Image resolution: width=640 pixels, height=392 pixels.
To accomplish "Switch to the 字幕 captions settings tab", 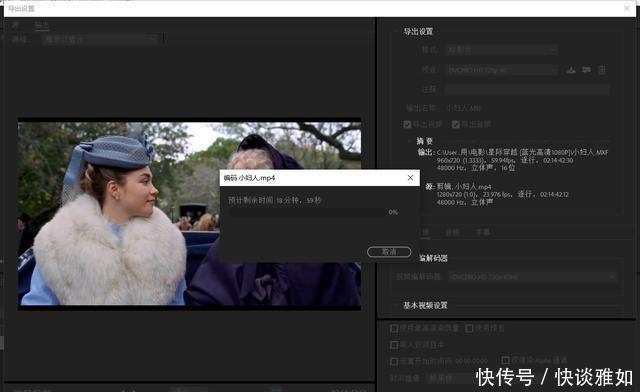I will pyautogui.click(x=483, y=233).
